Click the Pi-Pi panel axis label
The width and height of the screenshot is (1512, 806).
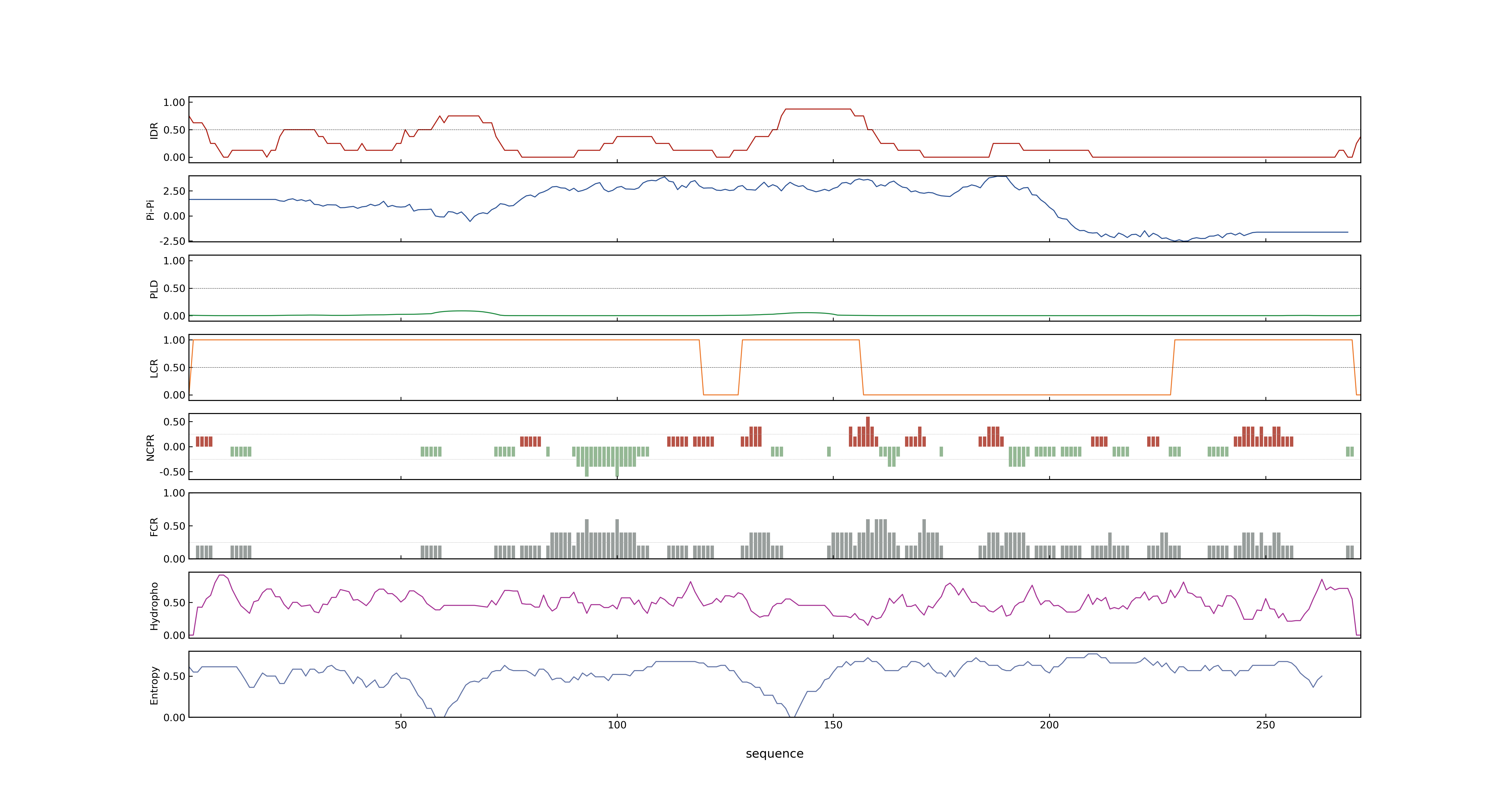150,209
